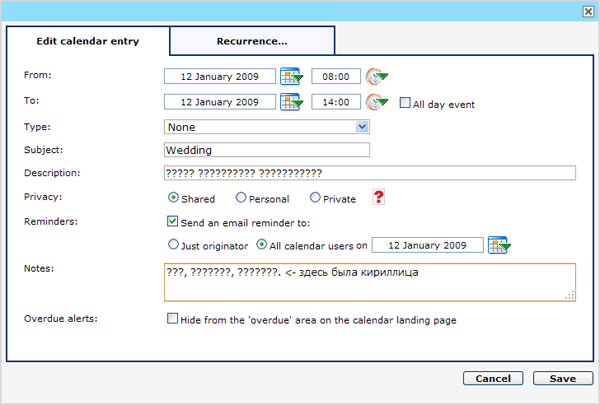Viewport: 600px width, 405px height.
Task: Grab the Notes textarea resize handle
Action: [570, 295]
